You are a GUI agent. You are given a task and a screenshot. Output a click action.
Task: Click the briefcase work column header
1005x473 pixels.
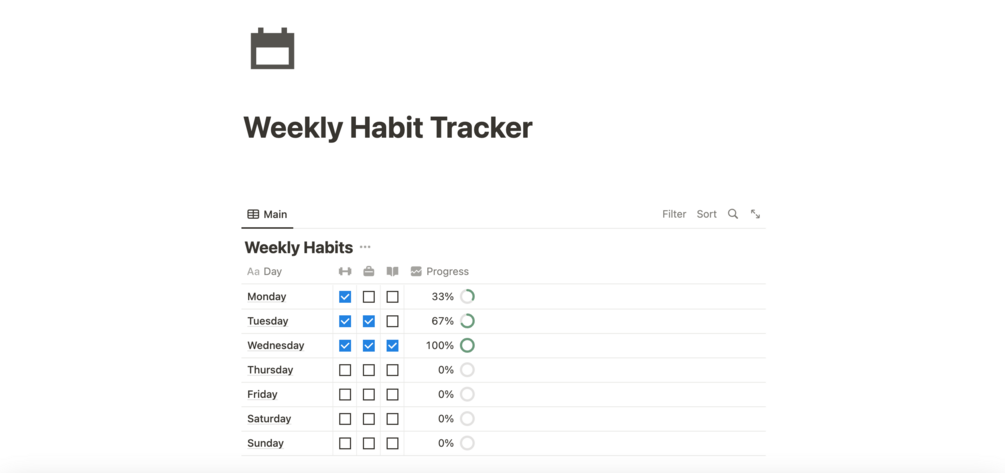pos(369,271)
